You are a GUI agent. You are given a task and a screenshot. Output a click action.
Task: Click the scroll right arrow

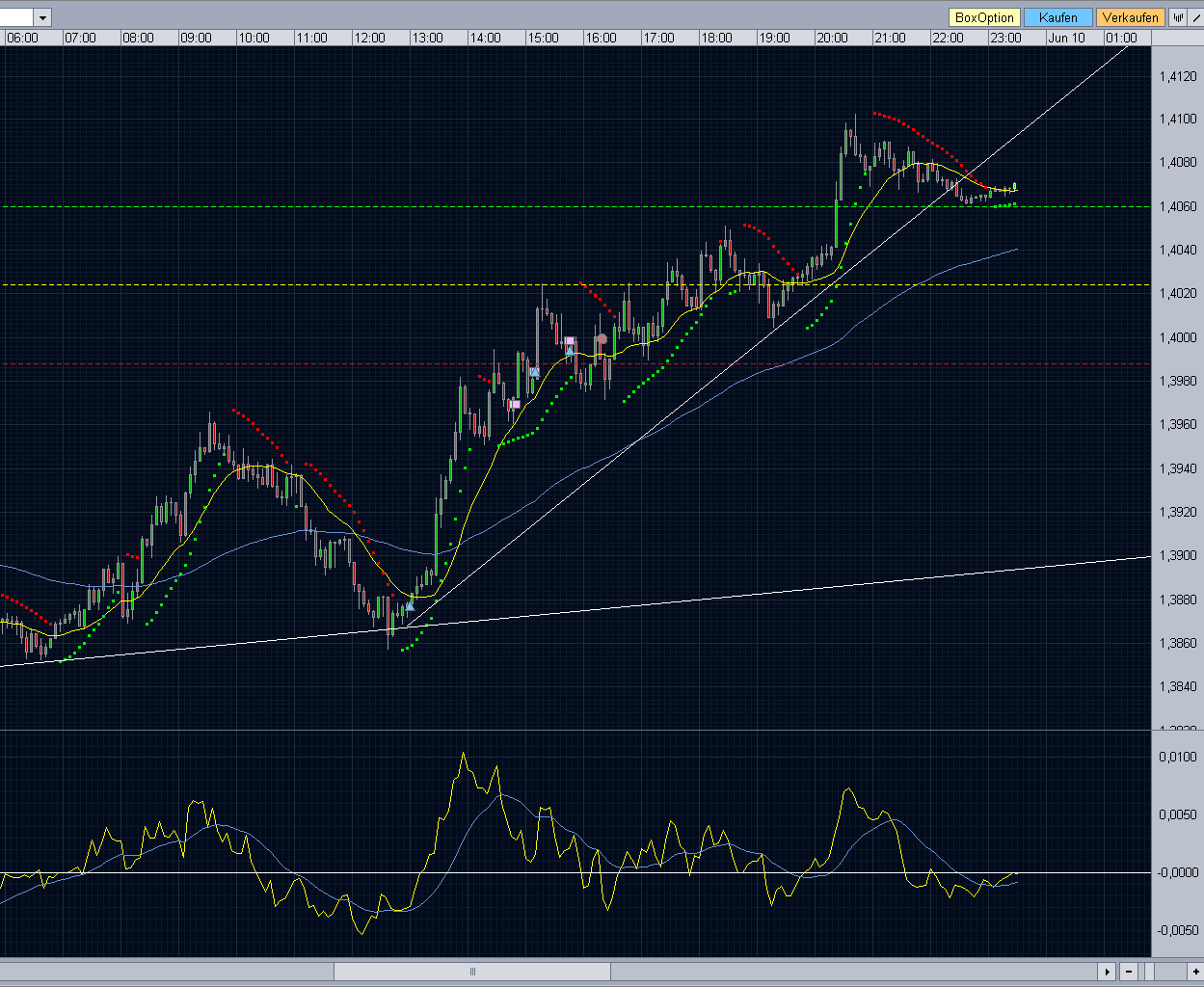tap(1108, 972)
